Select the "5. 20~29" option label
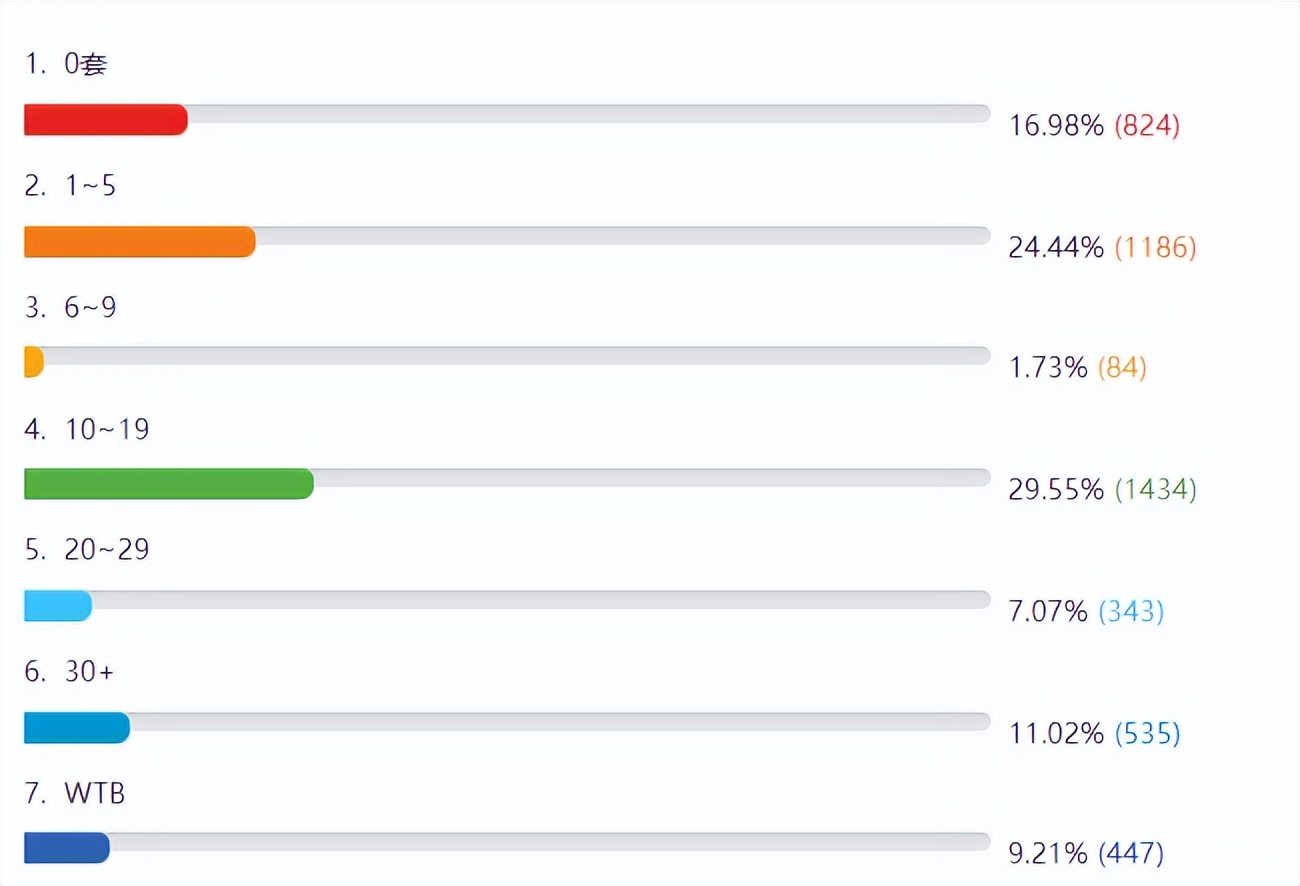Viewport: 1300px width, 886px height. point(87,550)
